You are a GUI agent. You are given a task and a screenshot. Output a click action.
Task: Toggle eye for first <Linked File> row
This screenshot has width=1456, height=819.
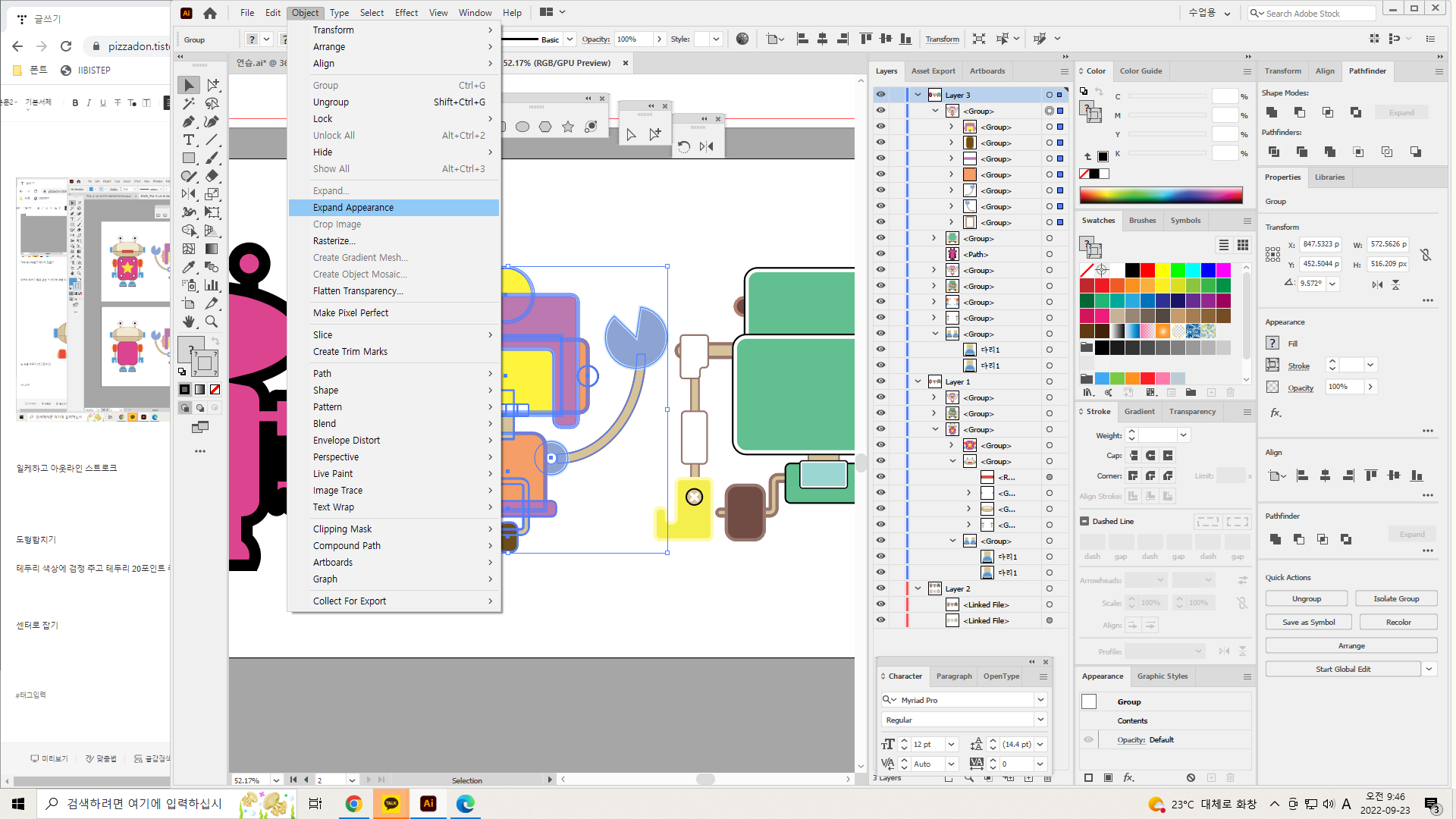[880, 604]
